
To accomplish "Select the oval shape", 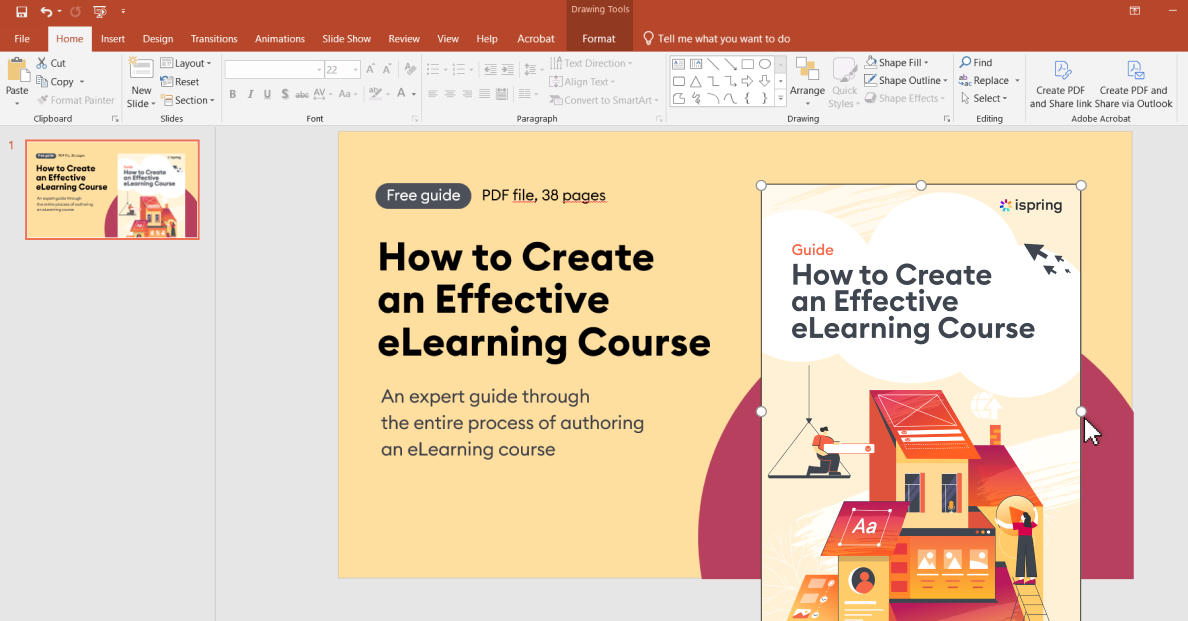I will pyautogui.click(x=765, y=64).
